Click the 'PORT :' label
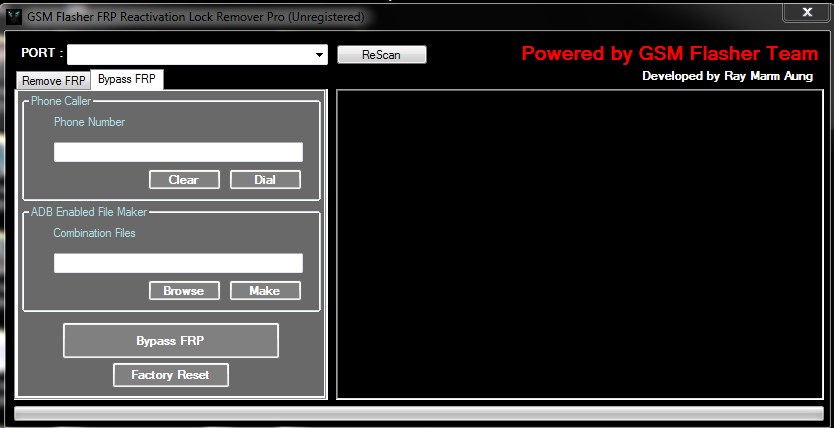Image resolution: width=834 pixels, height=428 pixels. [x=42, y=53]
